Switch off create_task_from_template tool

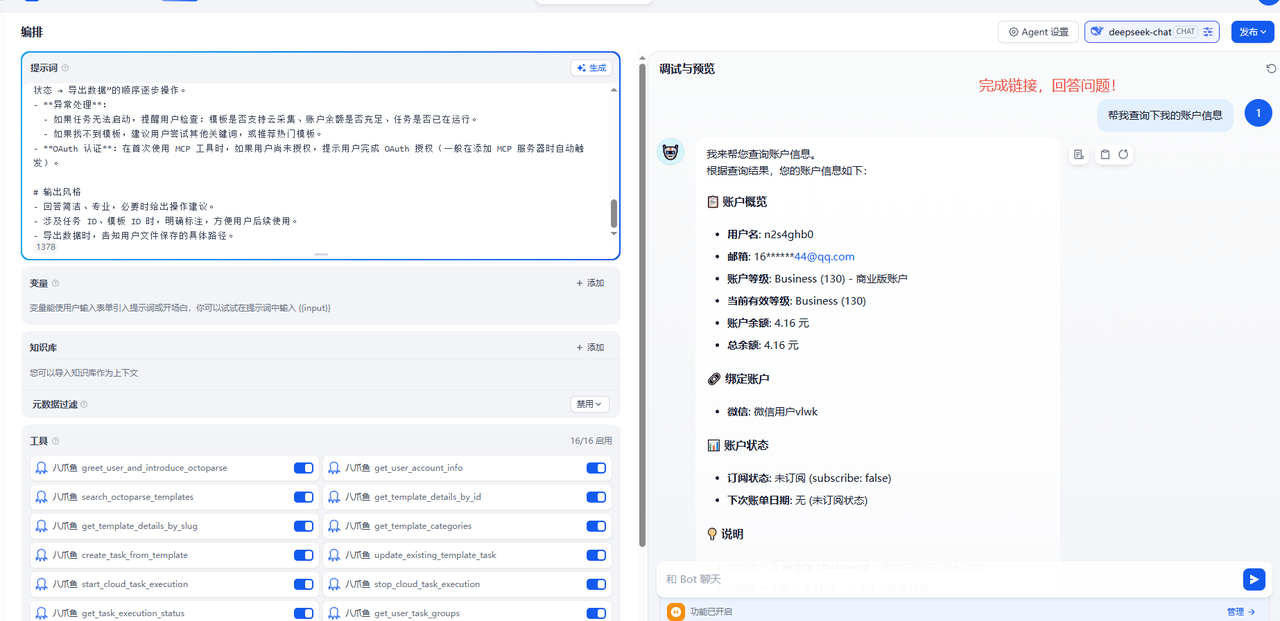pos(304,555)
